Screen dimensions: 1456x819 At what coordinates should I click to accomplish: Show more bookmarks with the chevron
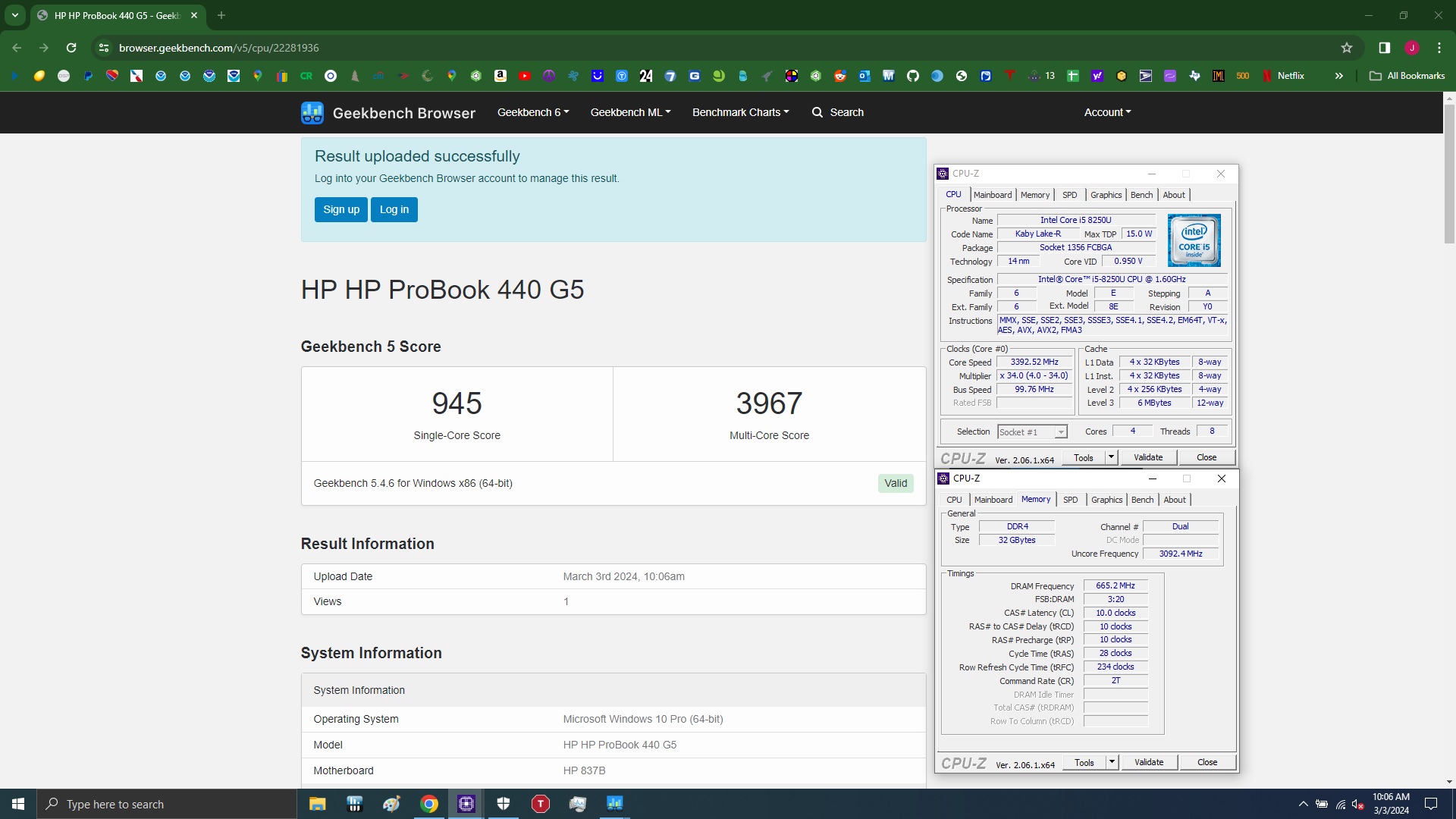(x=1339, y=76)
